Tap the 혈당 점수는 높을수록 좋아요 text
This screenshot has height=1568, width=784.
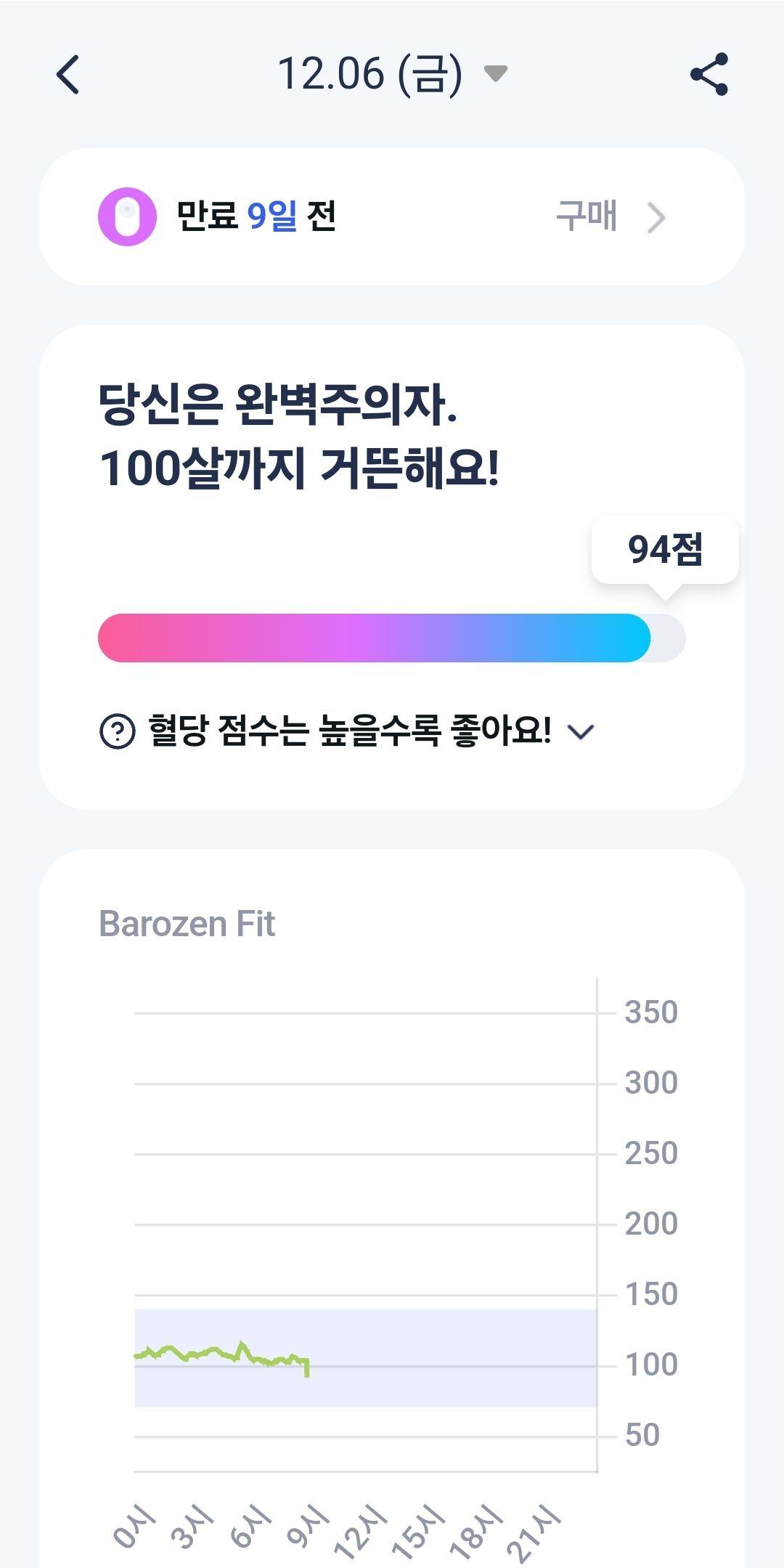[349, 731]
